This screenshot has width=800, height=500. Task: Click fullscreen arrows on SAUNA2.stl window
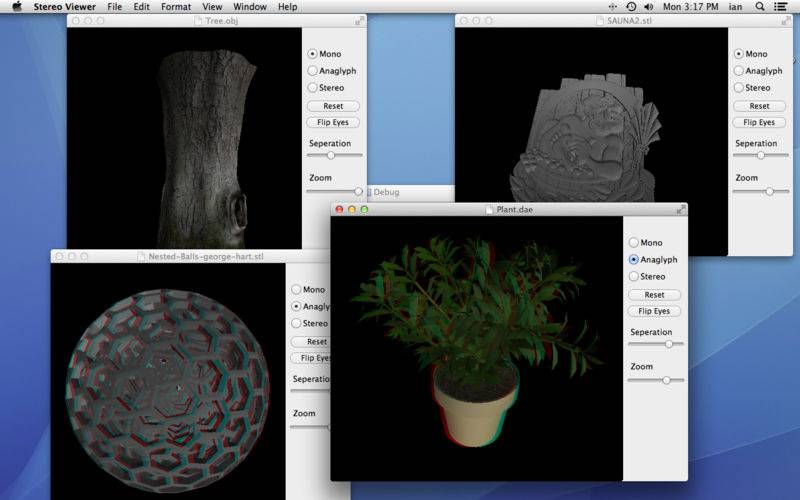[x=786, y=20]
